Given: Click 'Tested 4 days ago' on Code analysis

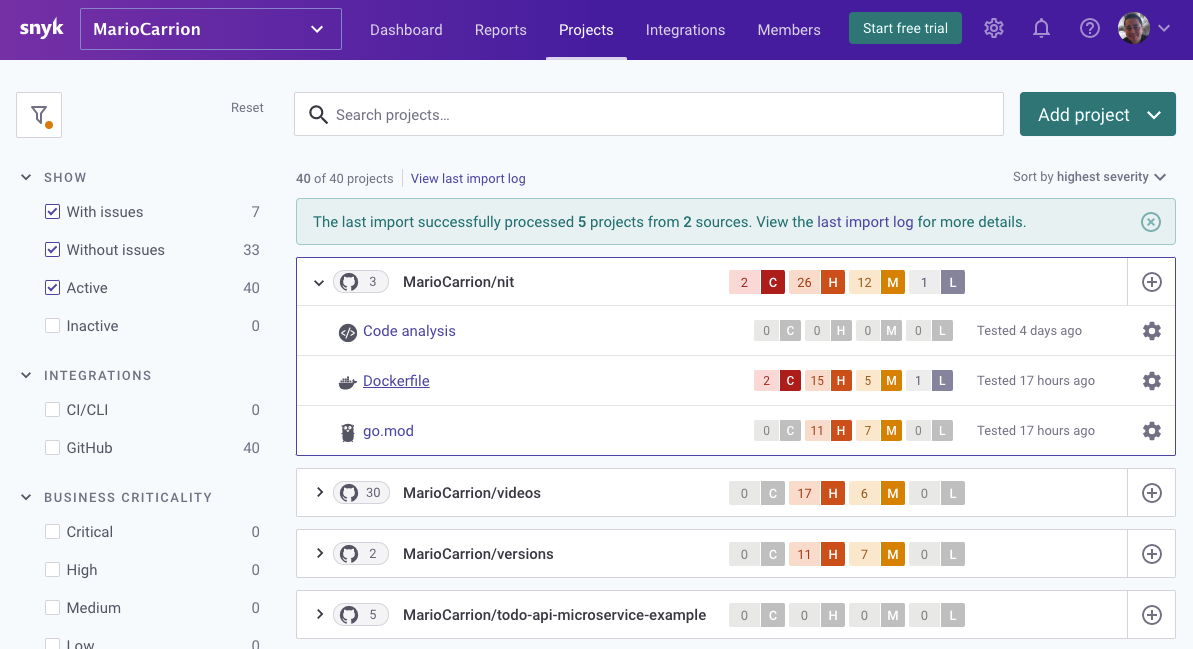Looking at the screenshot, I should tap(1029, 331).
